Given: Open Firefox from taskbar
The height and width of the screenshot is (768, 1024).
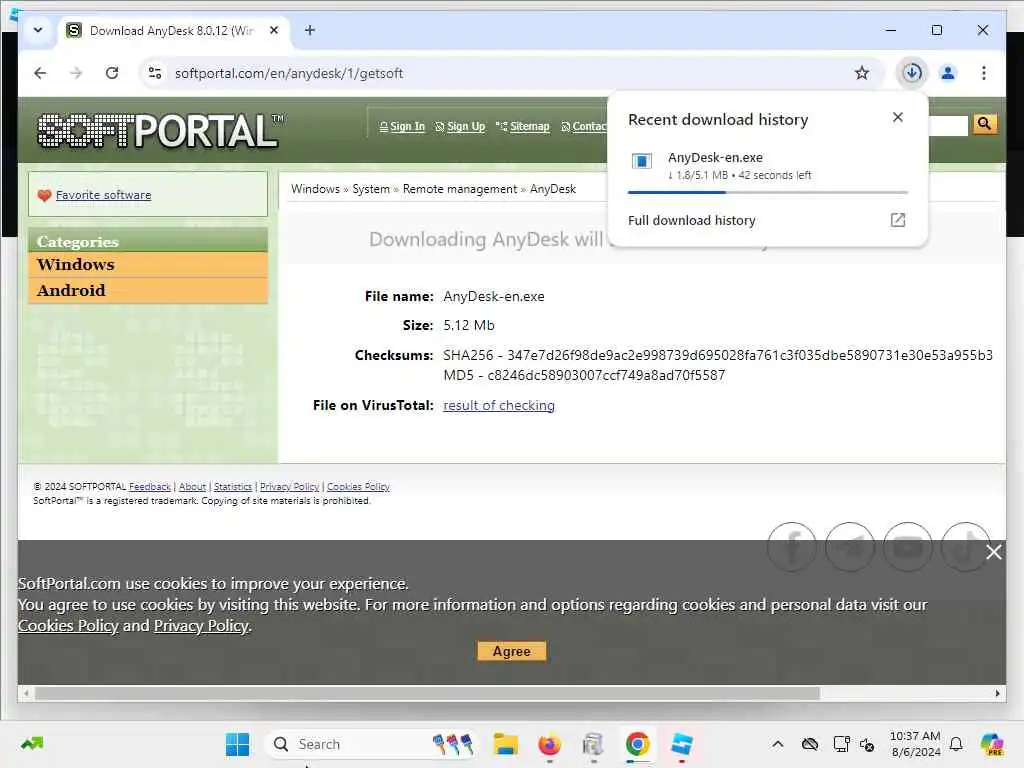Looking at the screenshot, I should coord(549,744).
